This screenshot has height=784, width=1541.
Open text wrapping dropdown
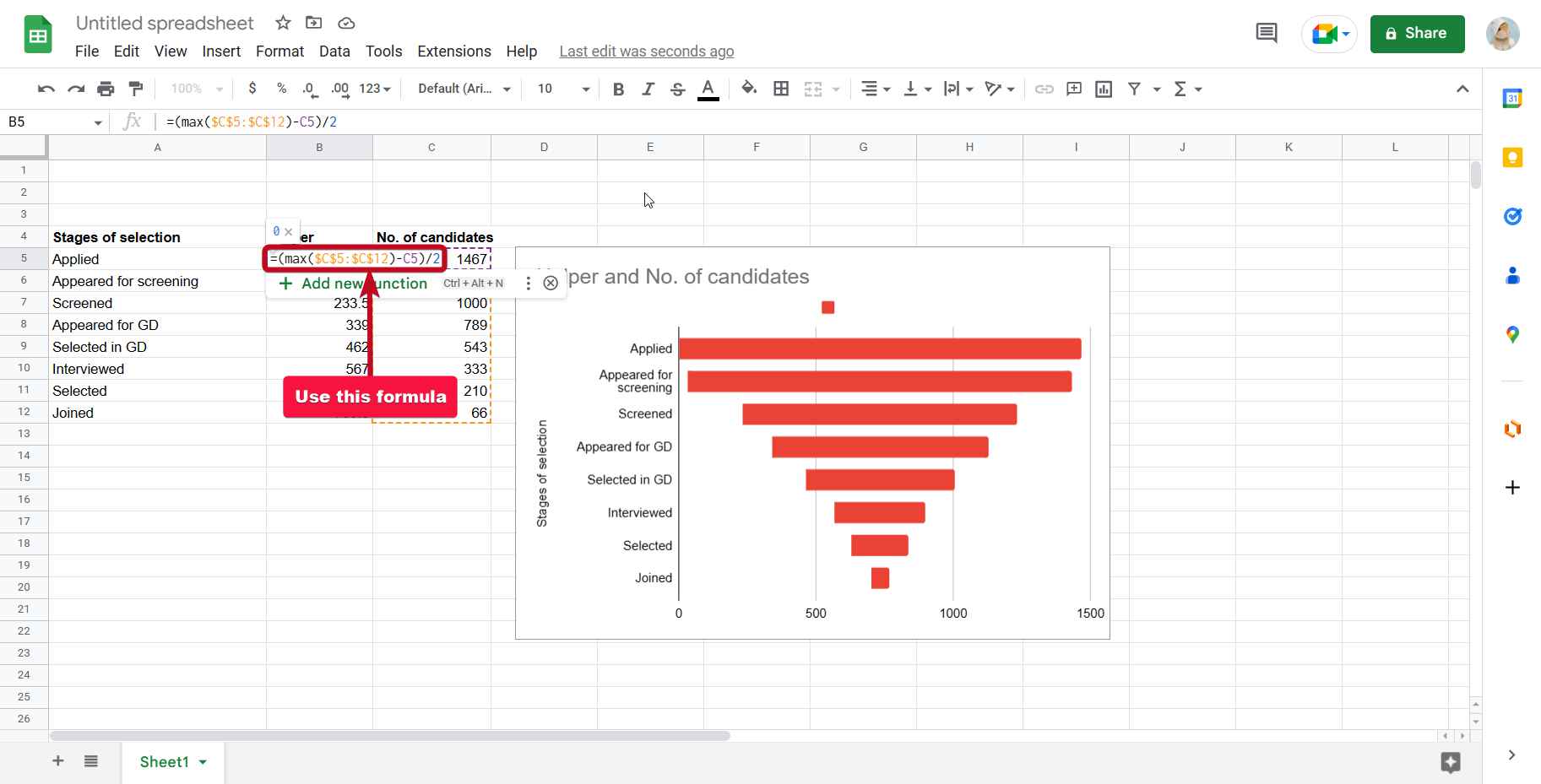(958, 89)
